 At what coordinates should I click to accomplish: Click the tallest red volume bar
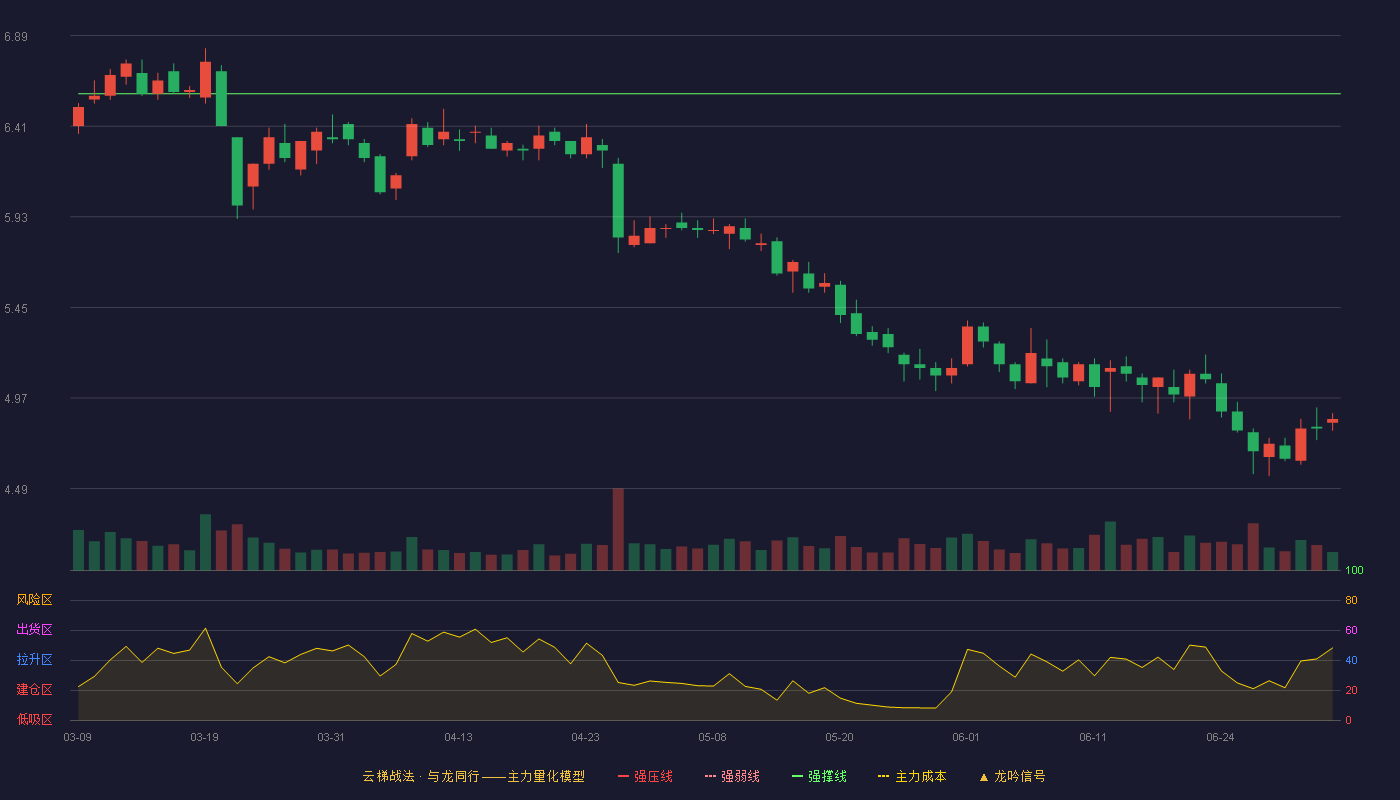click(x=618, y=529)
